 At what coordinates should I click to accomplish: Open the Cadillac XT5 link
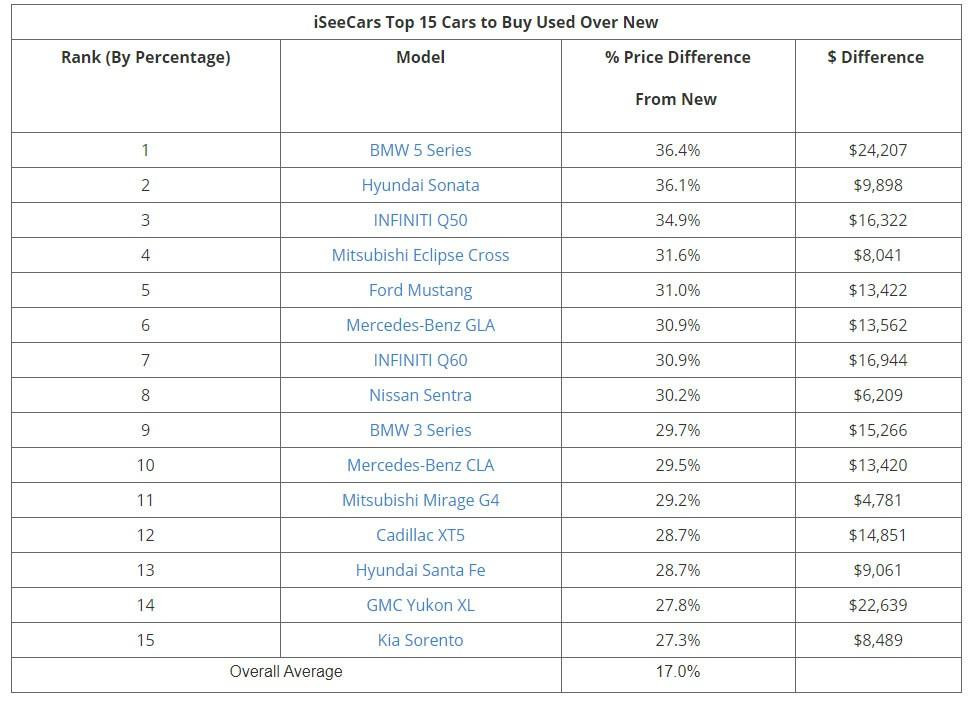coord(420,535)
